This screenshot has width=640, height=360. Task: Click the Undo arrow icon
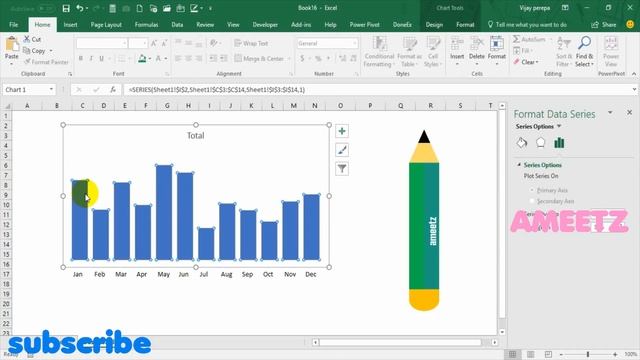coord(80,8)
